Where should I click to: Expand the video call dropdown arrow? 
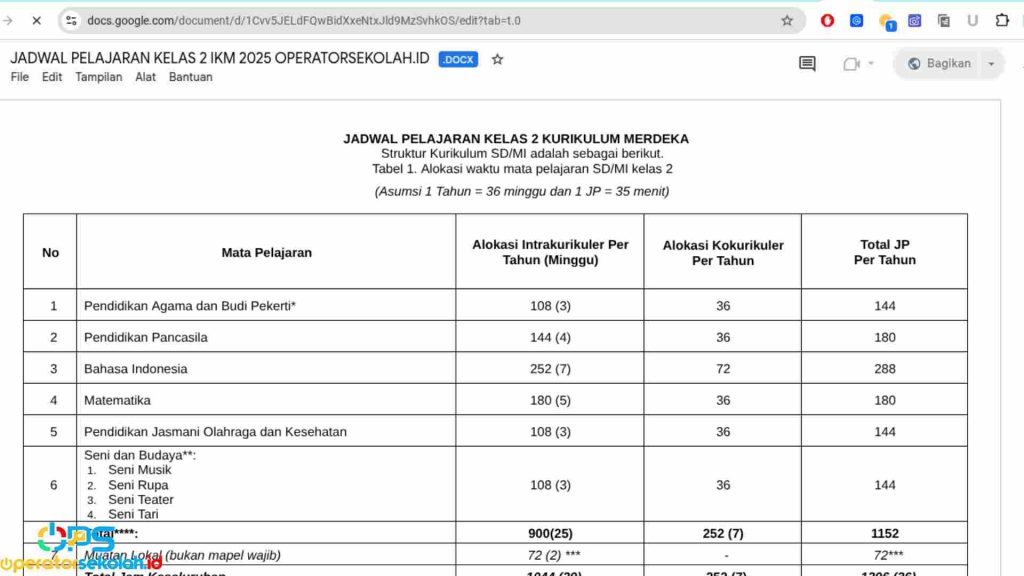tap(871, 63)
